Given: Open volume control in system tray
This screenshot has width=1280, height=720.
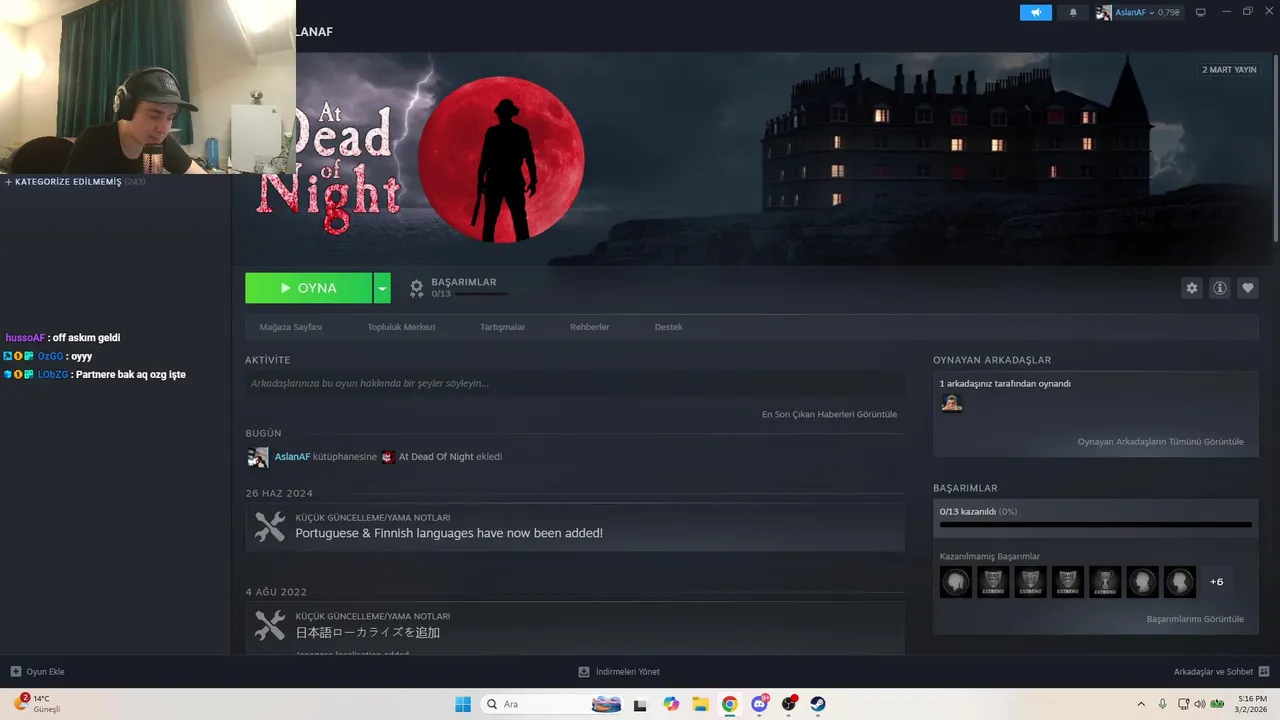Looking at the screenshot, I should [1200, 704].
